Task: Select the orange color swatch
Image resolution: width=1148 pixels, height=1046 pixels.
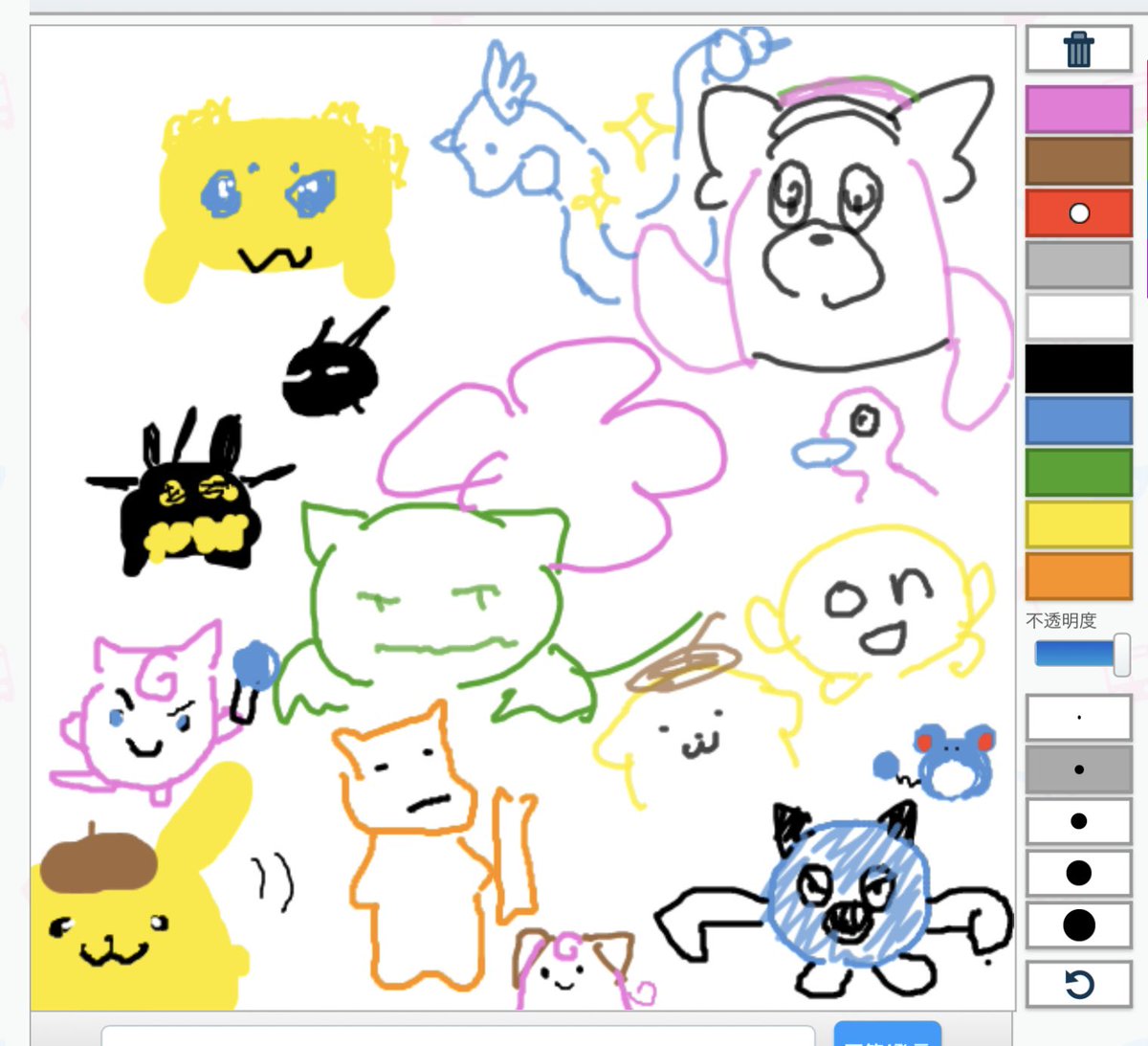Action: point(1078,576)
